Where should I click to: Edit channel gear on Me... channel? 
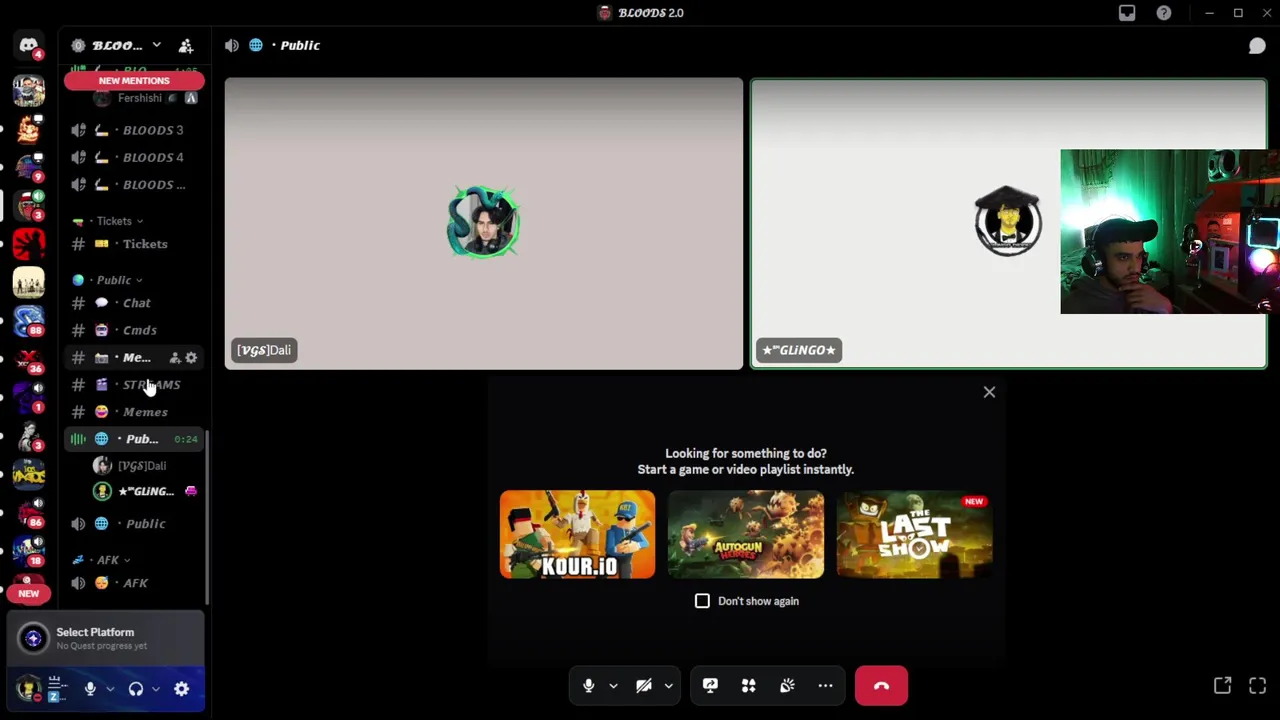(x=191, y=358)
